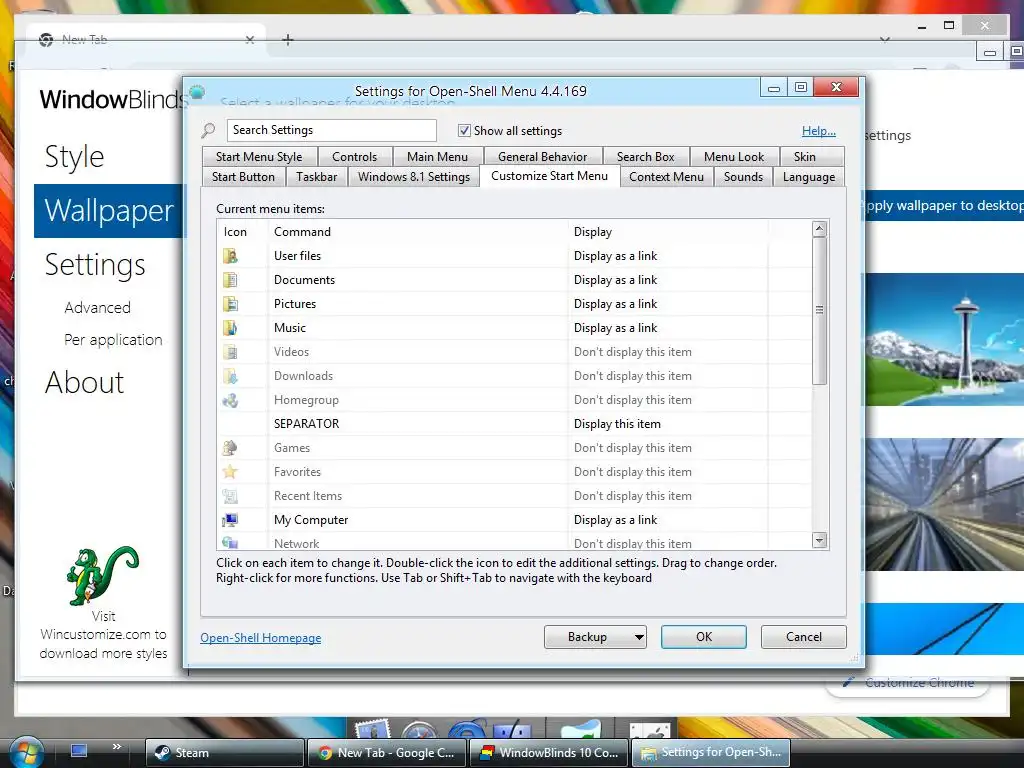This screenshot has width=1024, height=768.
Task: Change display setting for Documents
Action: tap(615, 280)
